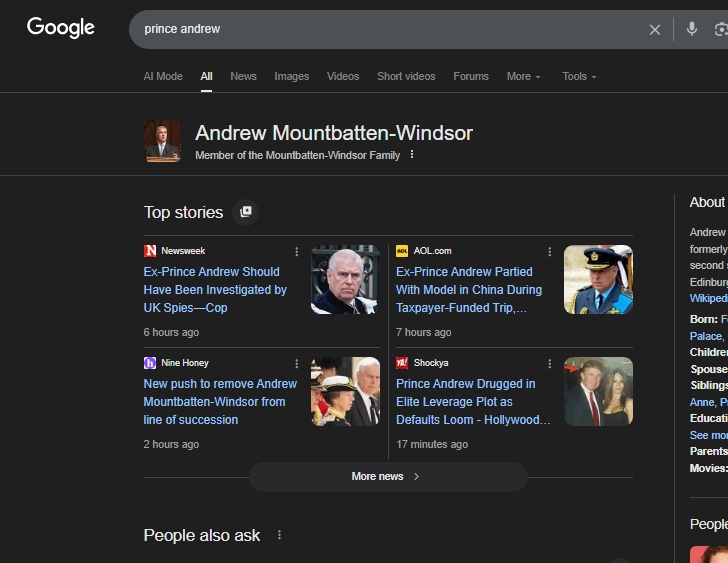This screenshot has height=563, width=728.
Task: Open options beside Mountbatten-Windsor Family subtitle
Action: pyautogui.click(x=411, y=155)
